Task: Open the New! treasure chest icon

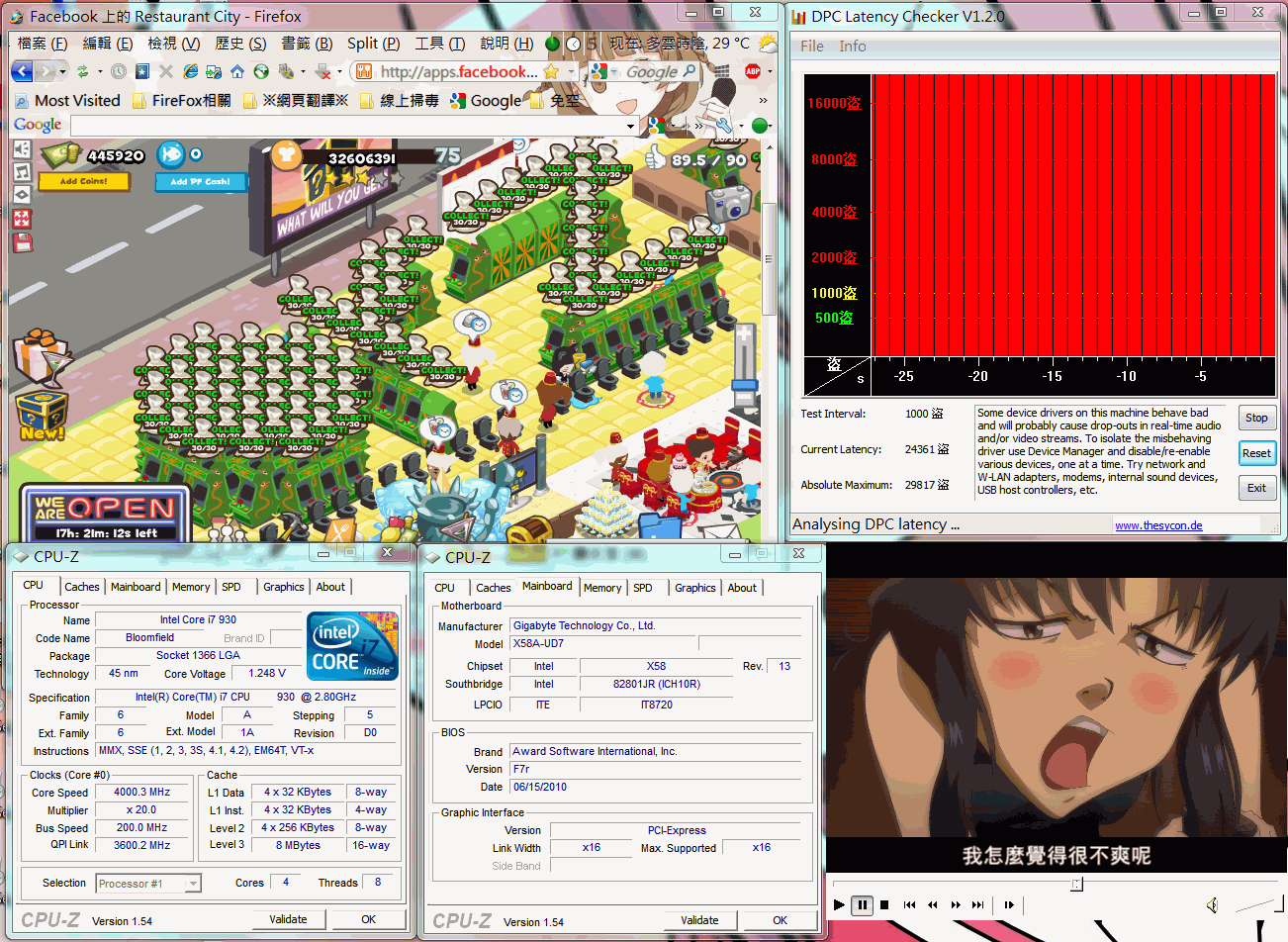Action: coord(41,415)
